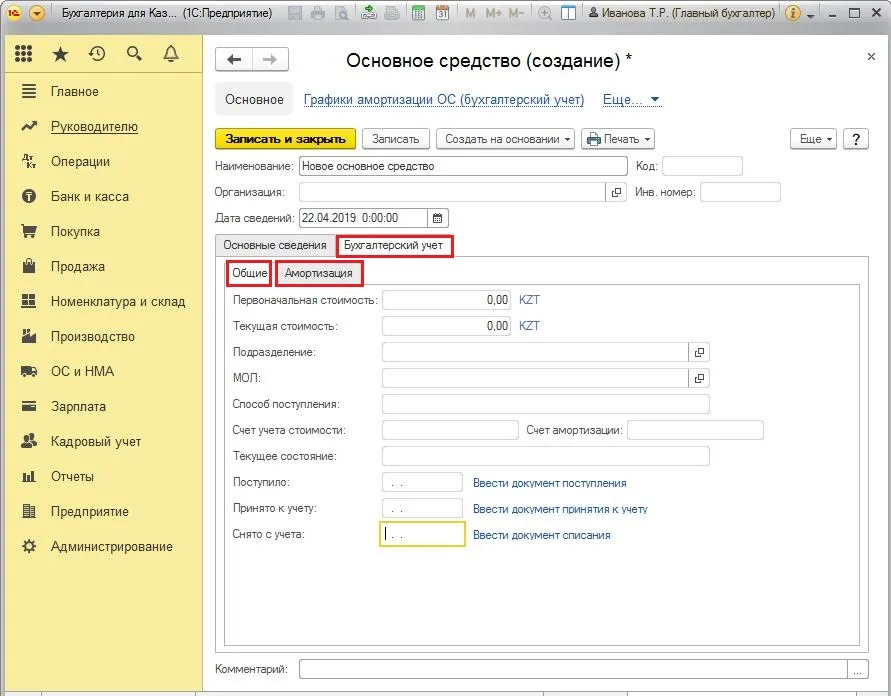This screenshot has width=891, height=696.
Task: Open Графики амортизации ОС (бухгалтерский учет) link
Action: [444, 100]
